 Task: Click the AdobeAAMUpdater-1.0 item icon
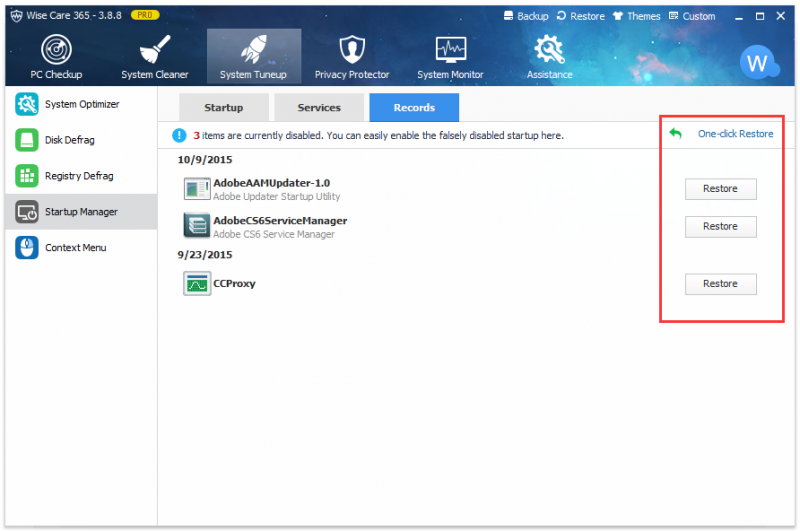pyautogui.click(x=197, y=189)
